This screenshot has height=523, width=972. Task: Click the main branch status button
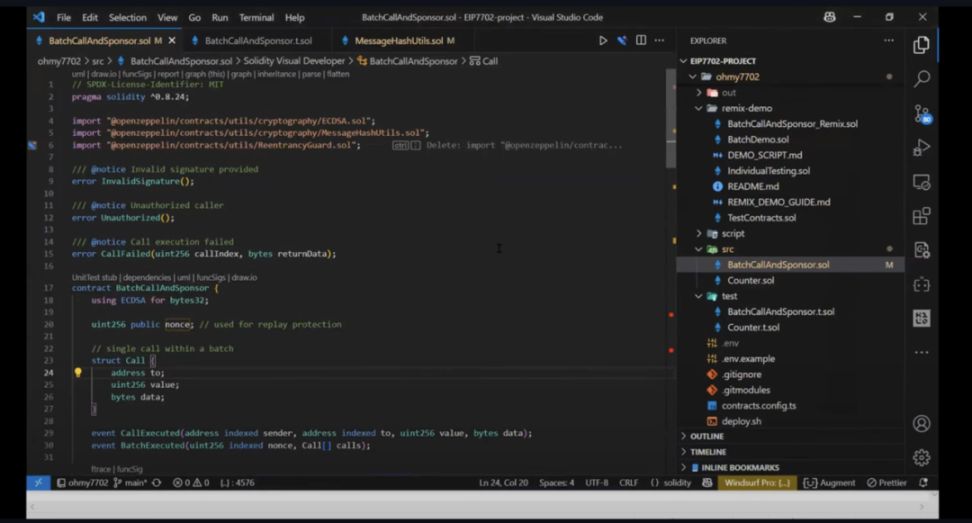(x=128, y=483)
